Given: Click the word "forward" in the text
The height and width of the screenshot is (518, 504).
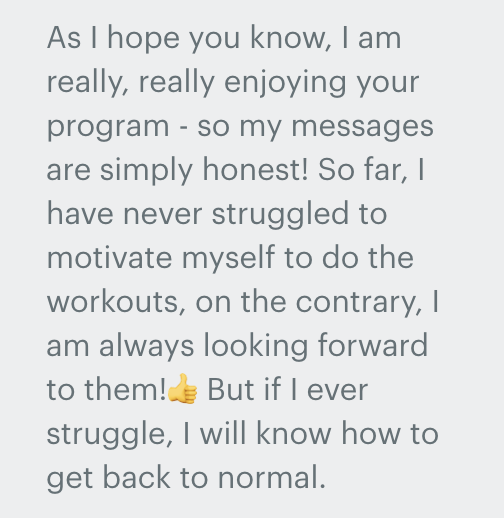Looking at the screenshot, I should [373, 345].
